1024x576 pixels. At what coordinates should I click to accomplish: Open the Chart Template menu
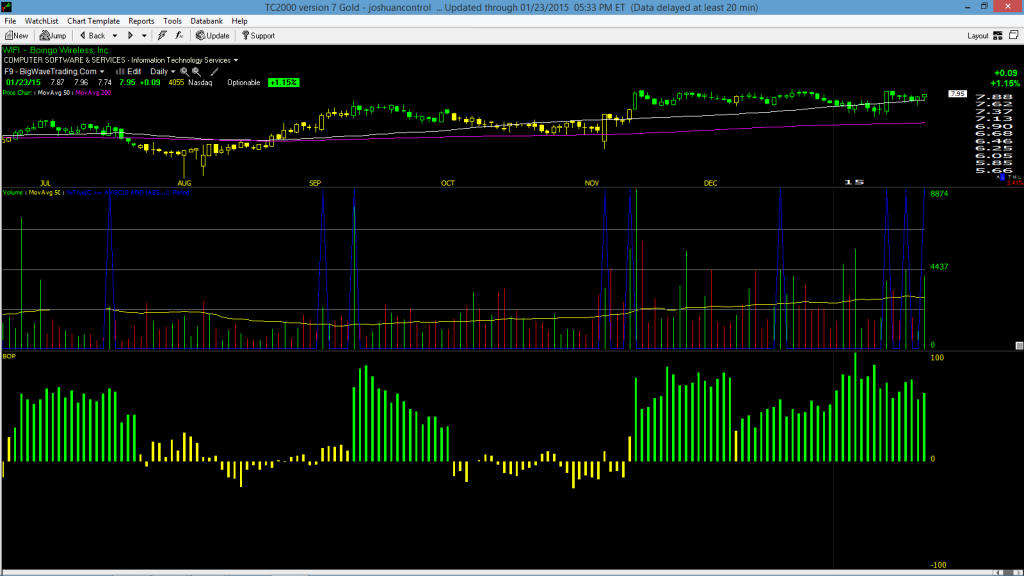[93, 21]
